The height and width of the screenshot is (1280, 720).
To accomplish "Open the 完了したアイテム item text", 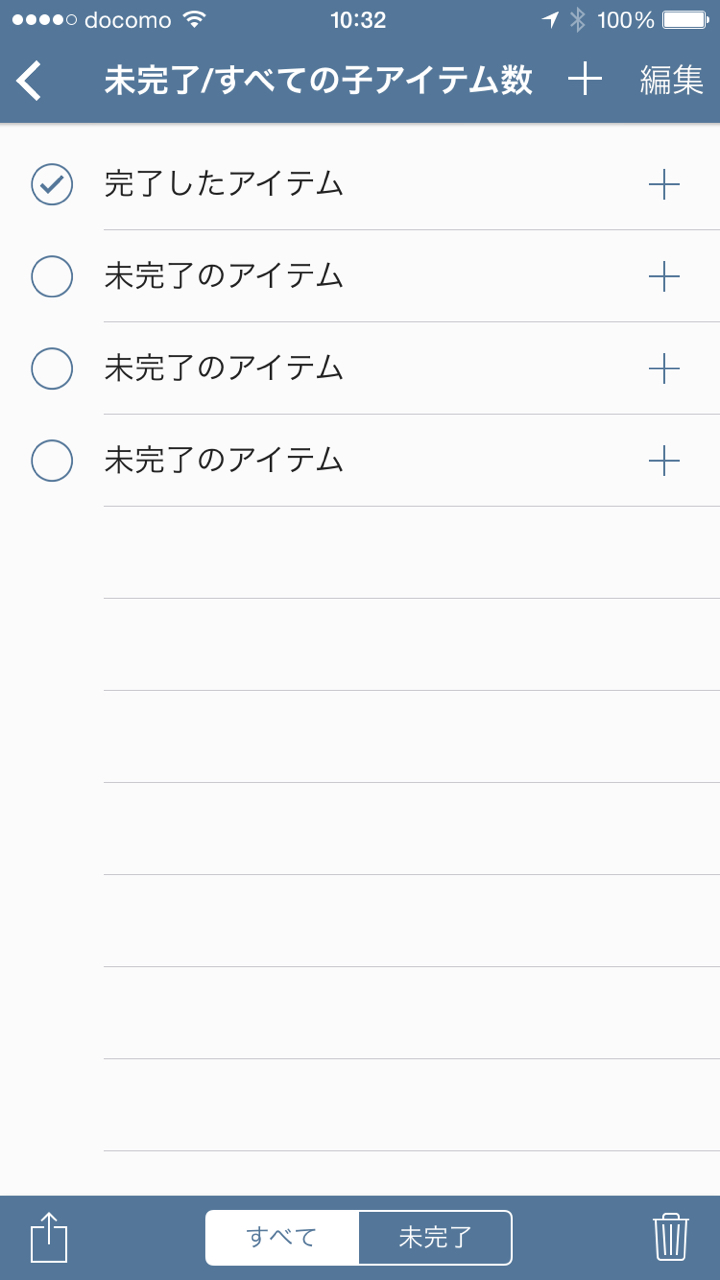I will tap(224, 184).
